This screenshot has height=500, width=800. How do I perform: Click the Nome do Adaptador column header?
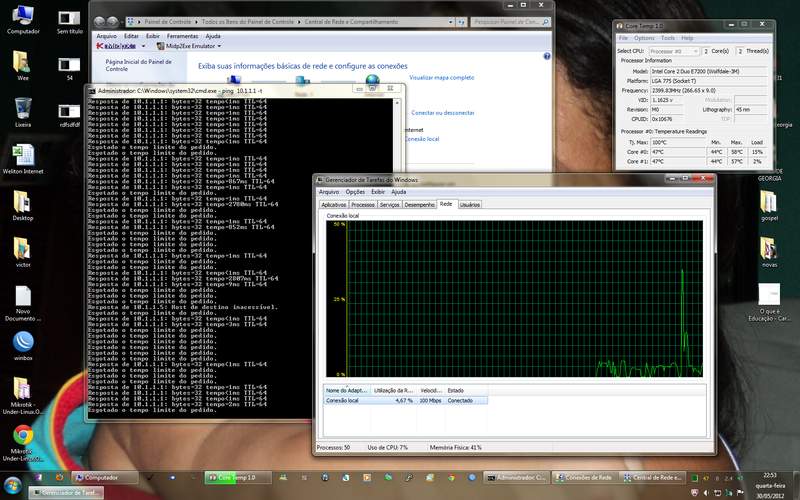[x=347, y=391]
